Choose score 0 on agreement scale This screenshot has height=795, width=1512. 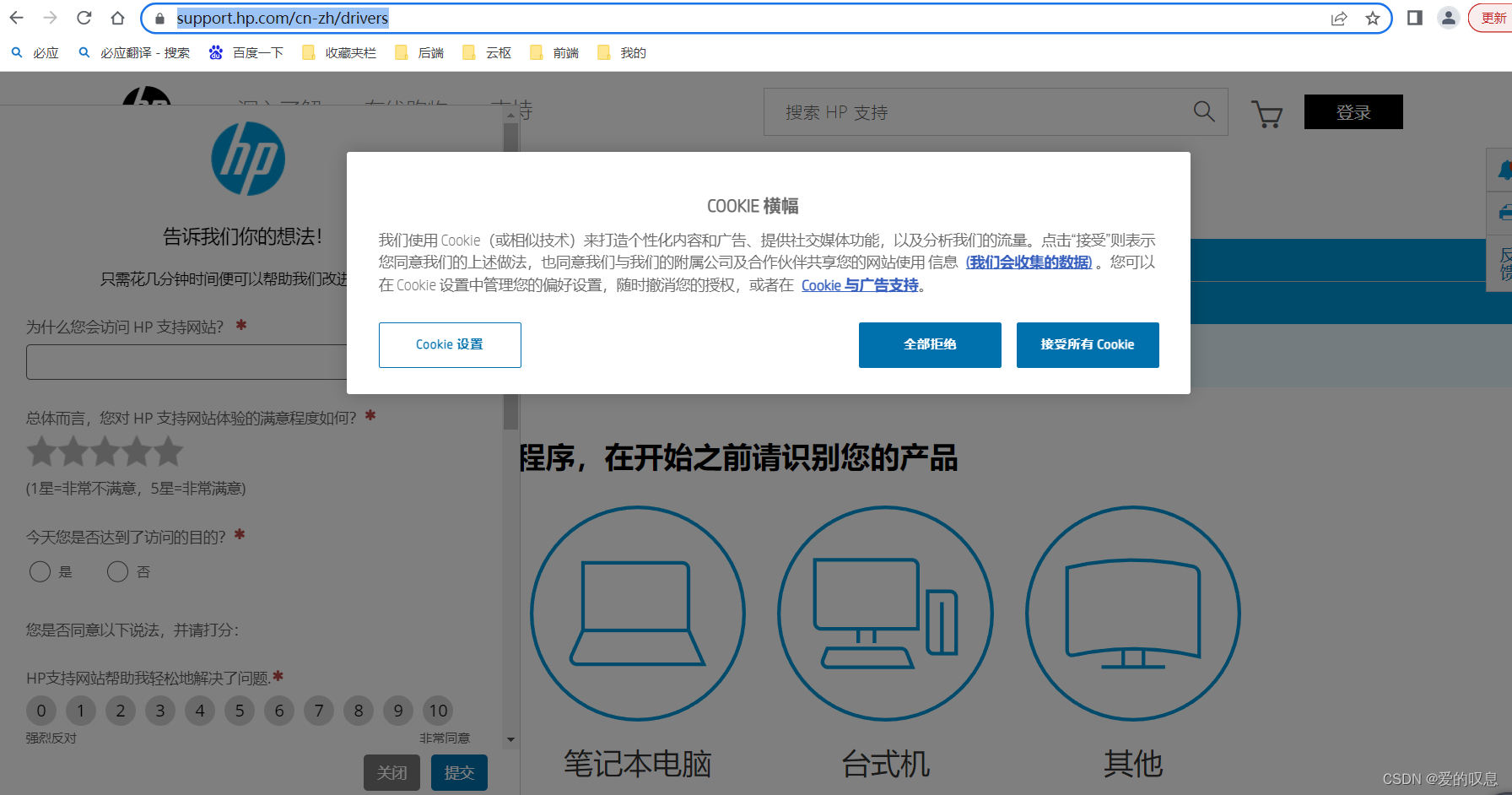41,711
